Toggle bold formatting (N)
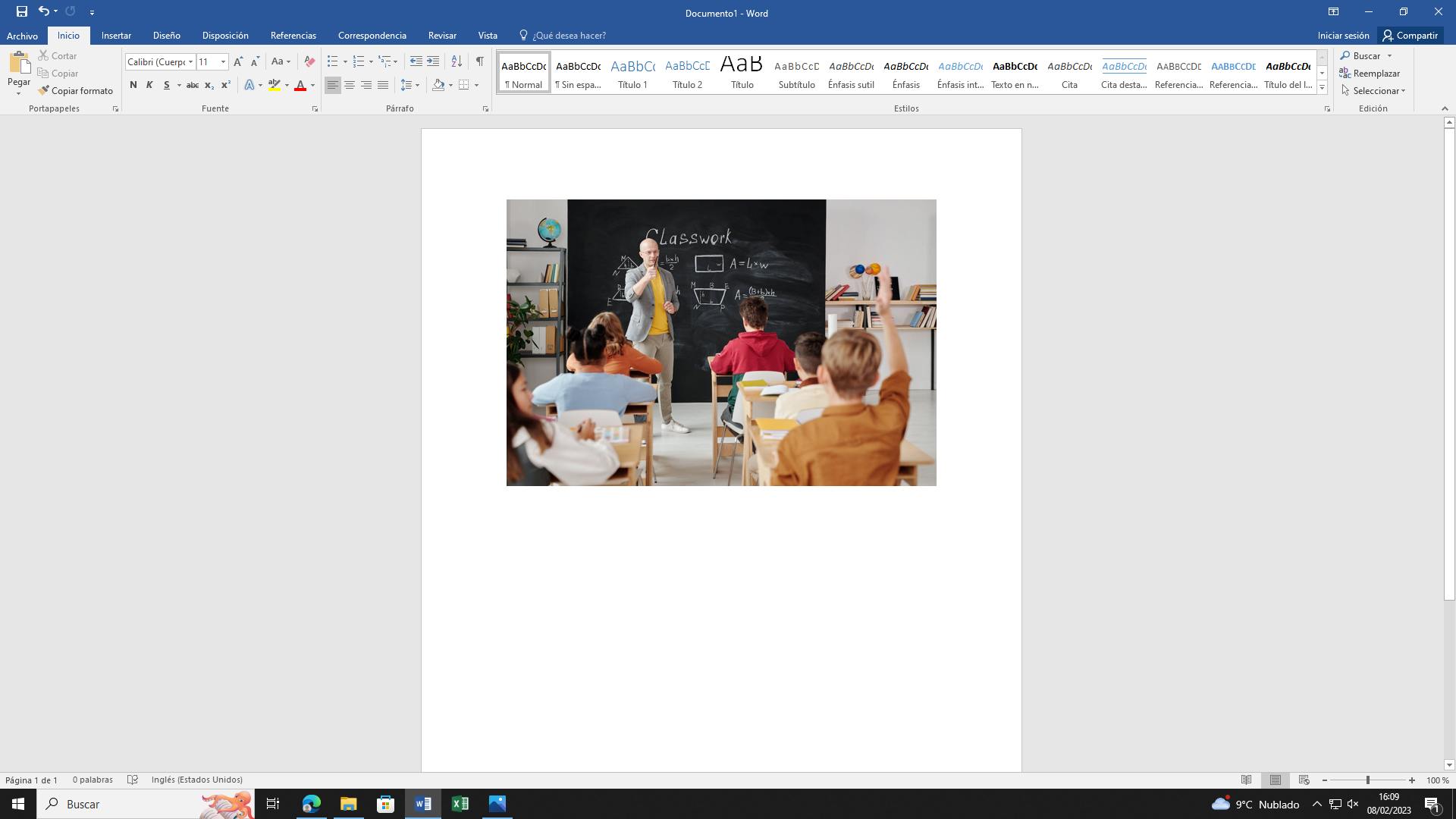This screenshot has width=1456, height=819. pos(133,85)
